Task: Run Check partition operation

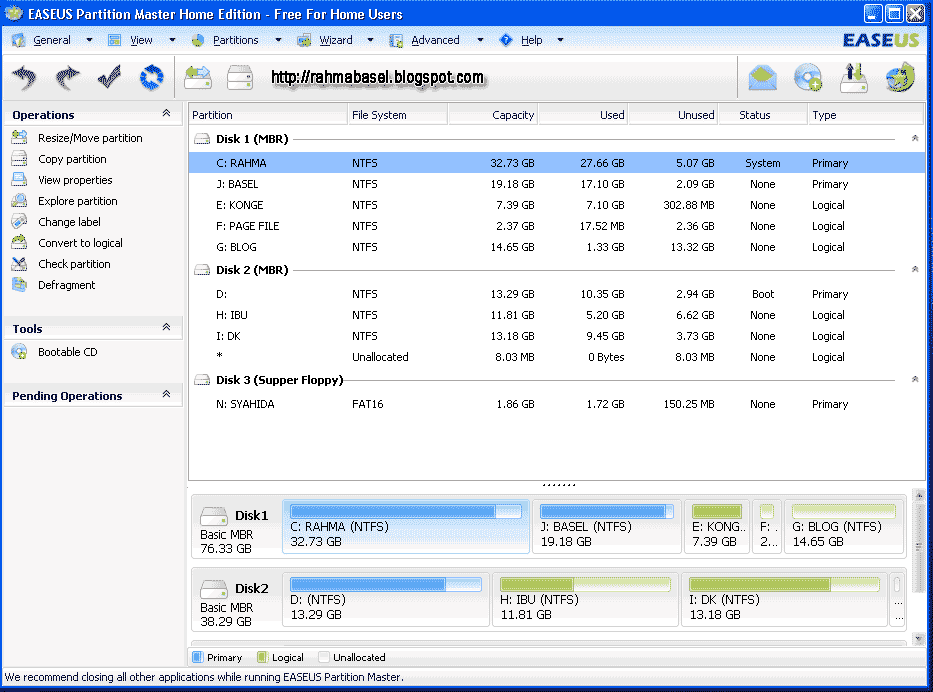Action: [74, 264]
